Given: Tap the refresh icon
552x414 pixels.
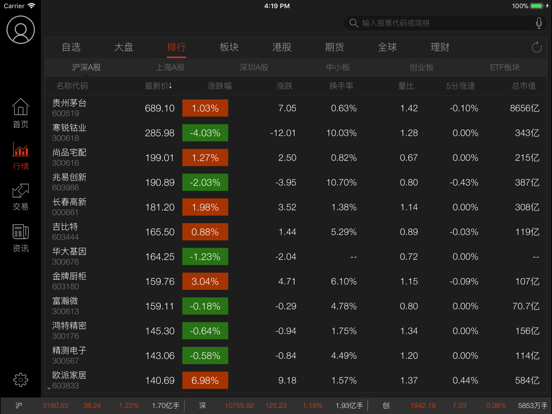Looking at the screenshot, I should pos(537,47).
